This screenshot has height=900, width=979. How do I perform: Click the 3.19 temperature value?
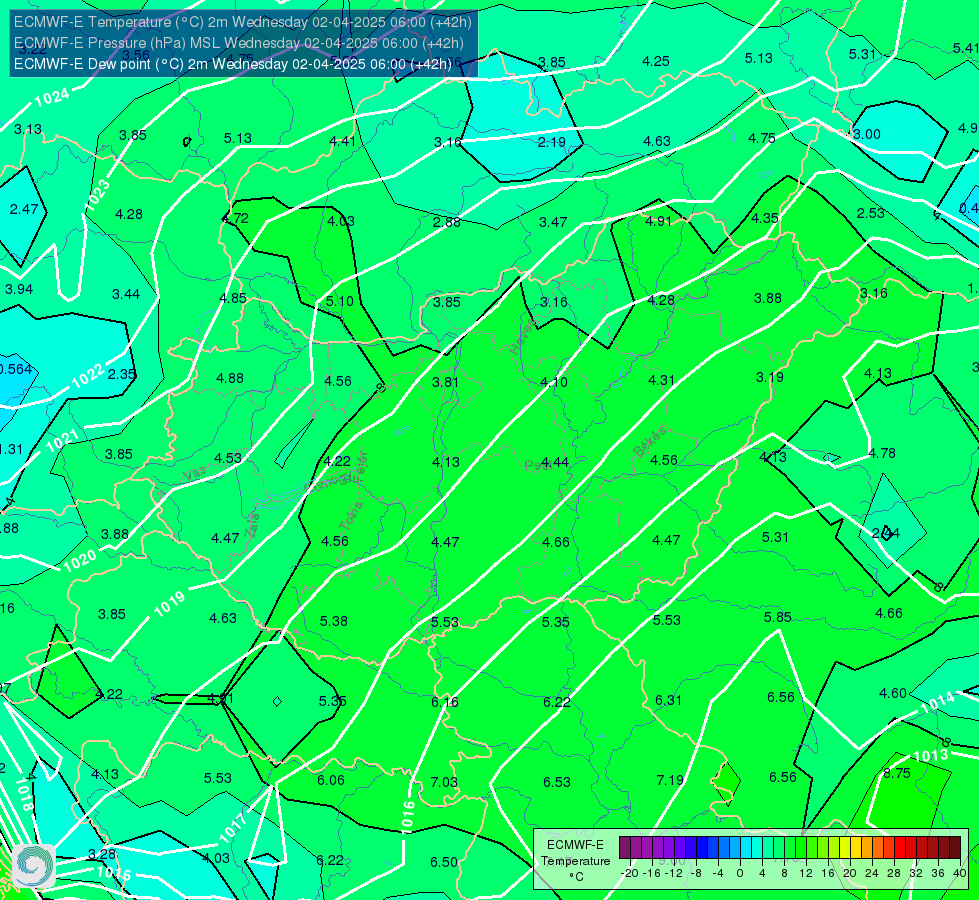(x=769, y=377)
